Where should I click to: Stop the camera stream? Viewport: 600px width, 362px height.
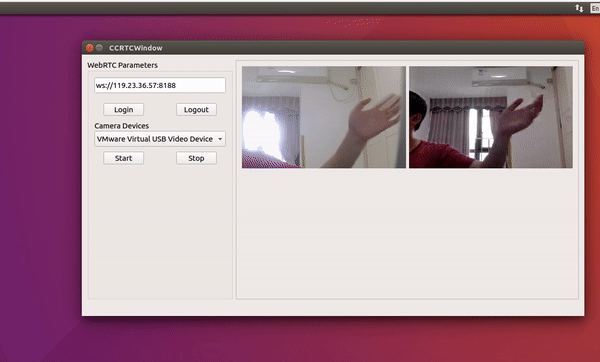click(196, 158)
